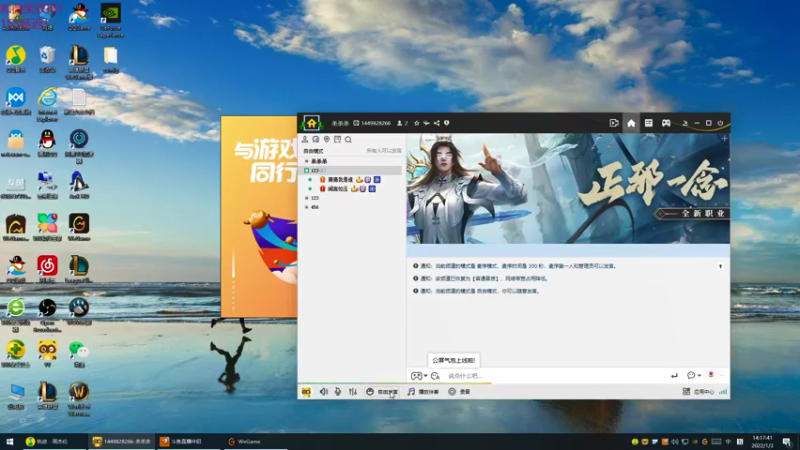
Task: Click the chat message input field
Action: [x=555, y=376]
